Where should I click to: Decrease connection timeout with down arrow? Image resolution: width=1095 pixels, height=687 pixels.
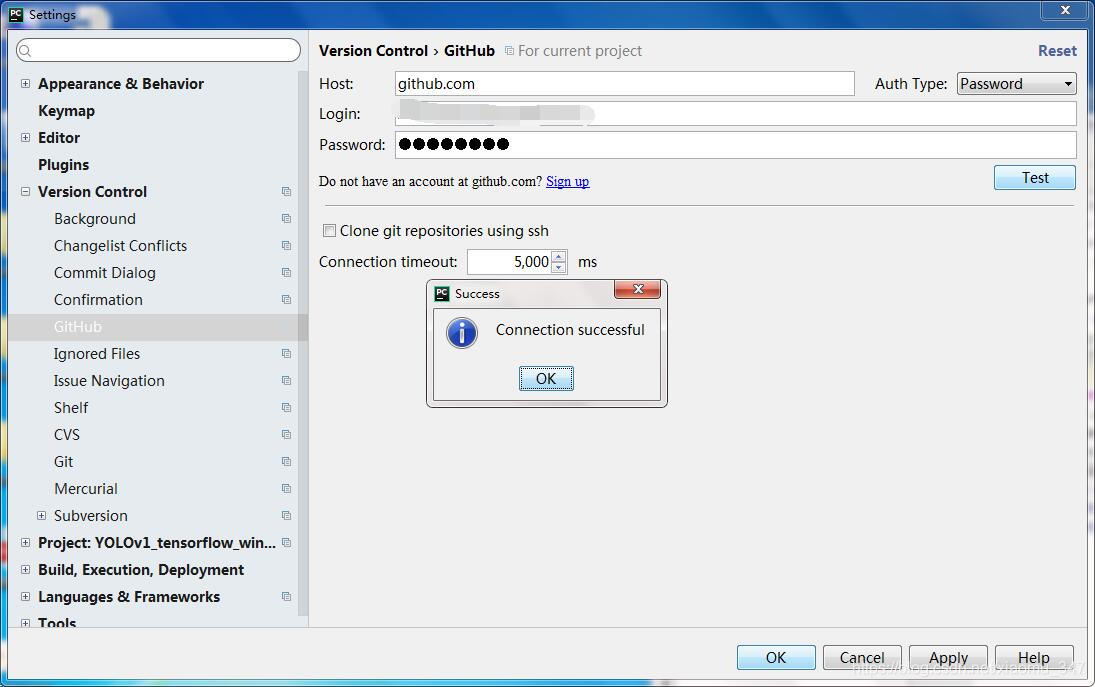pos(558,267)
